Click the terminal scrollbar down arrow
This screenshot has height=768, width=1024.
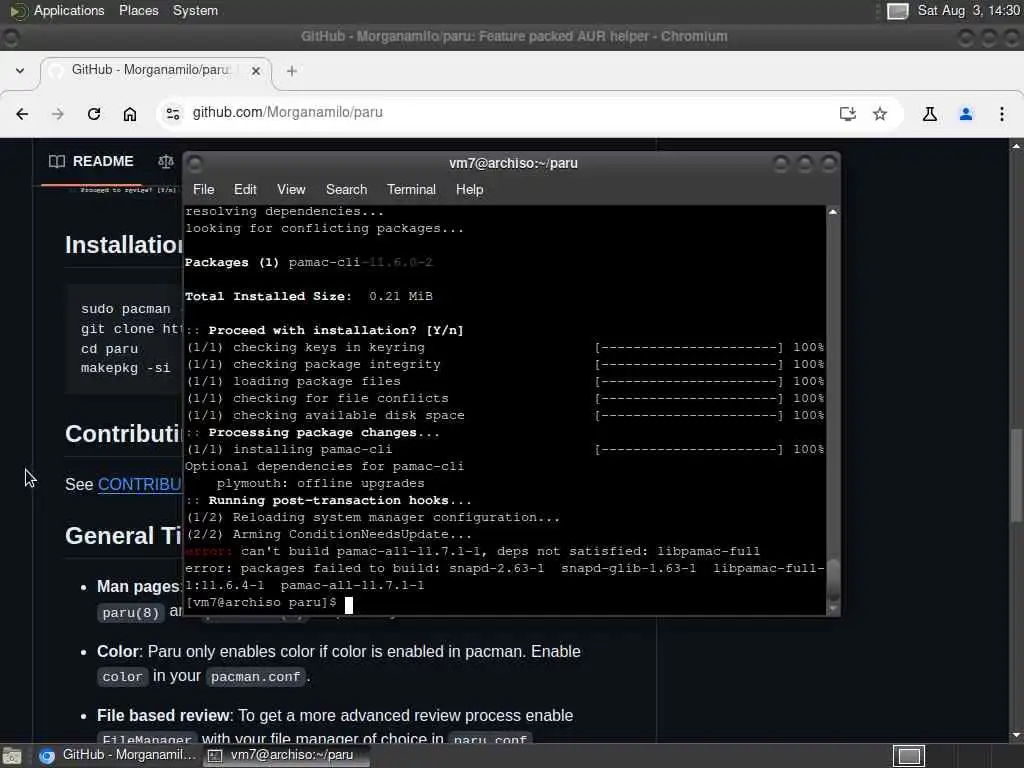point(833,609)
